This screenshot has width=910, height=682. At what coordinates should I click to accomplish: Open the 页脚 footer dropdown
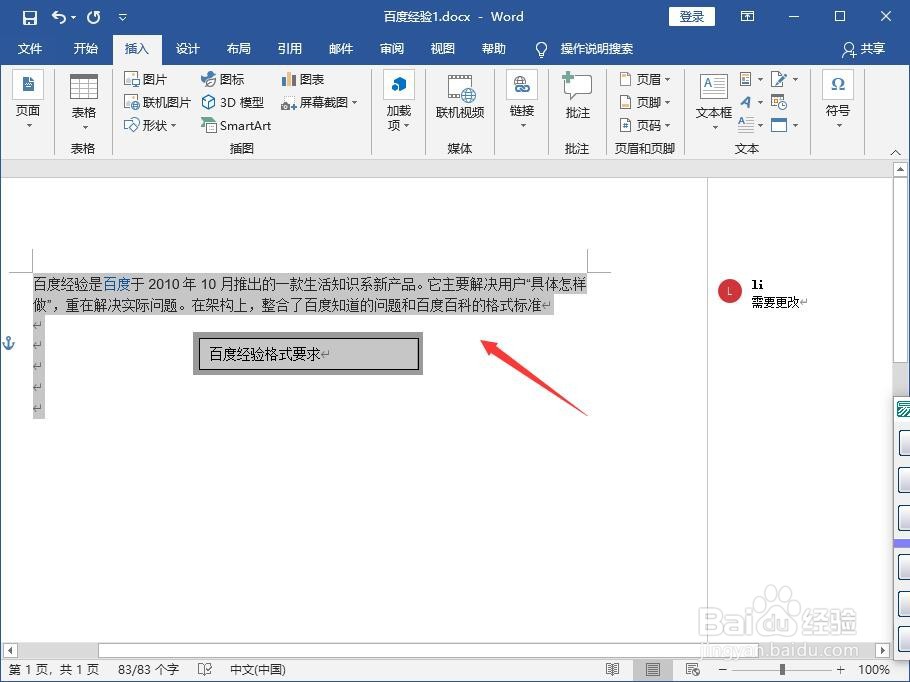pos(645,102)
